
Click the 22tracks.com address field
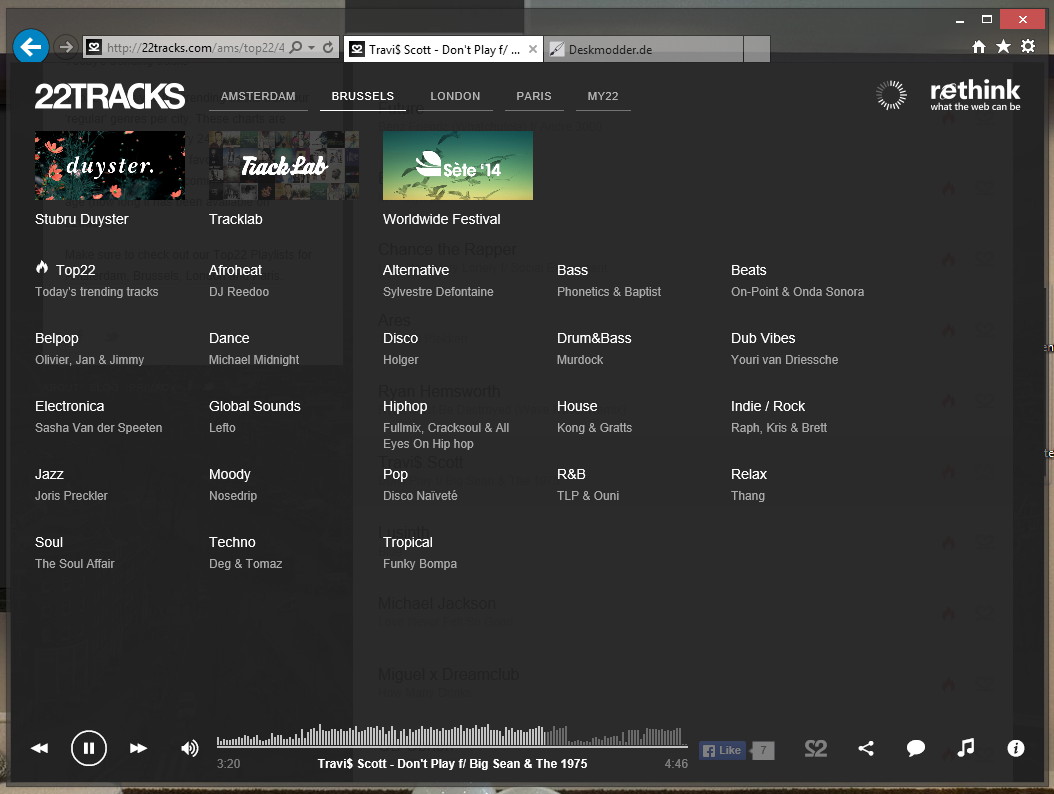coord(195,47)
